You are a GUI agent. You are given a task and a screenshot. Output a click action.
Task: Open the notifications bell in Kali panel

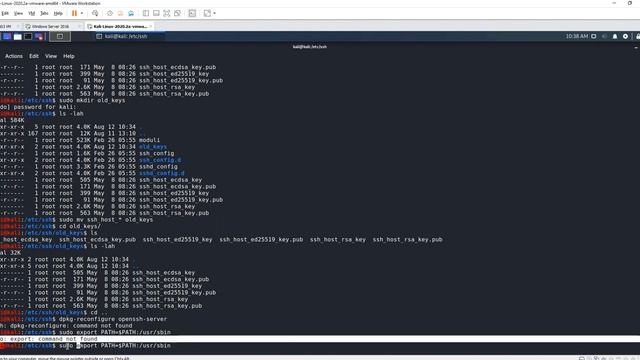(x=615, y=36)
